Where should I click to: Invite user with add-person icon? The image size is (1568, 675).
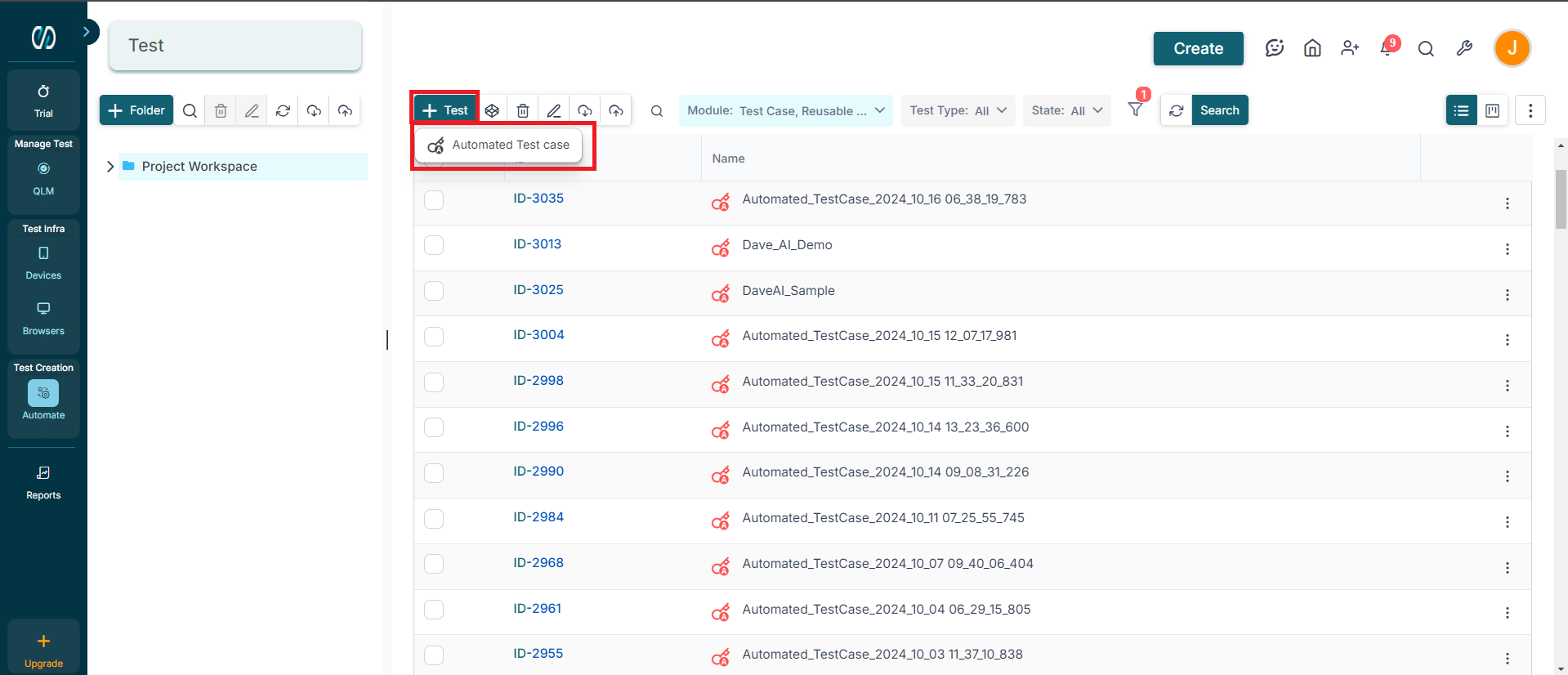click(x=1350, y=48)
